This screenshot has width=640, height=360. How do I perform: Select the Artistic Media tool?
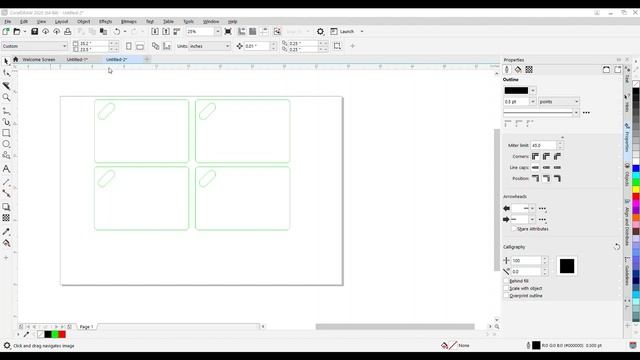6,122
